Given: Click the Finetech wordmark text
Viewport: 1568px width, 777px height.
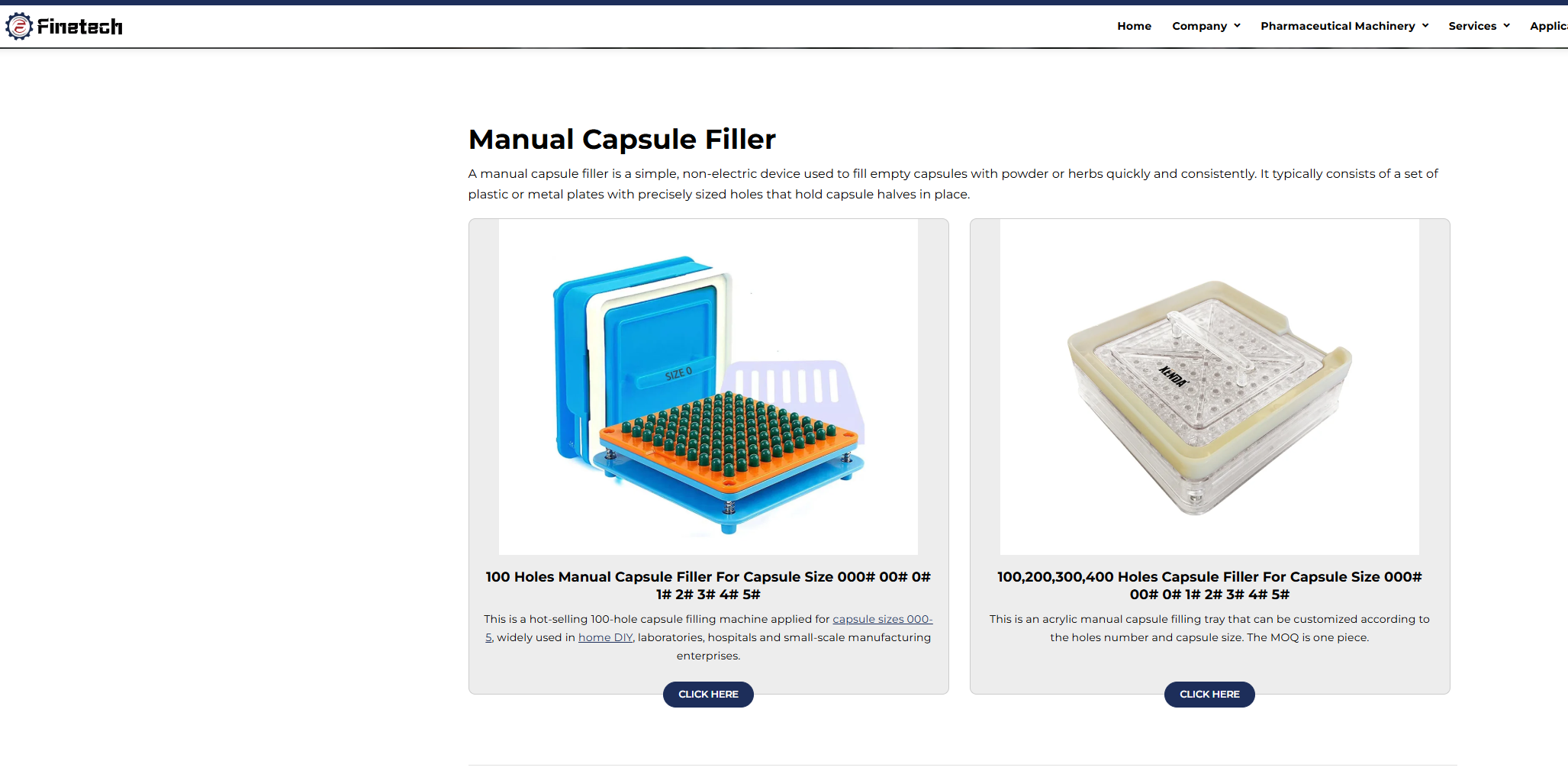Looking at the screenshot, I should pos(80,27).
